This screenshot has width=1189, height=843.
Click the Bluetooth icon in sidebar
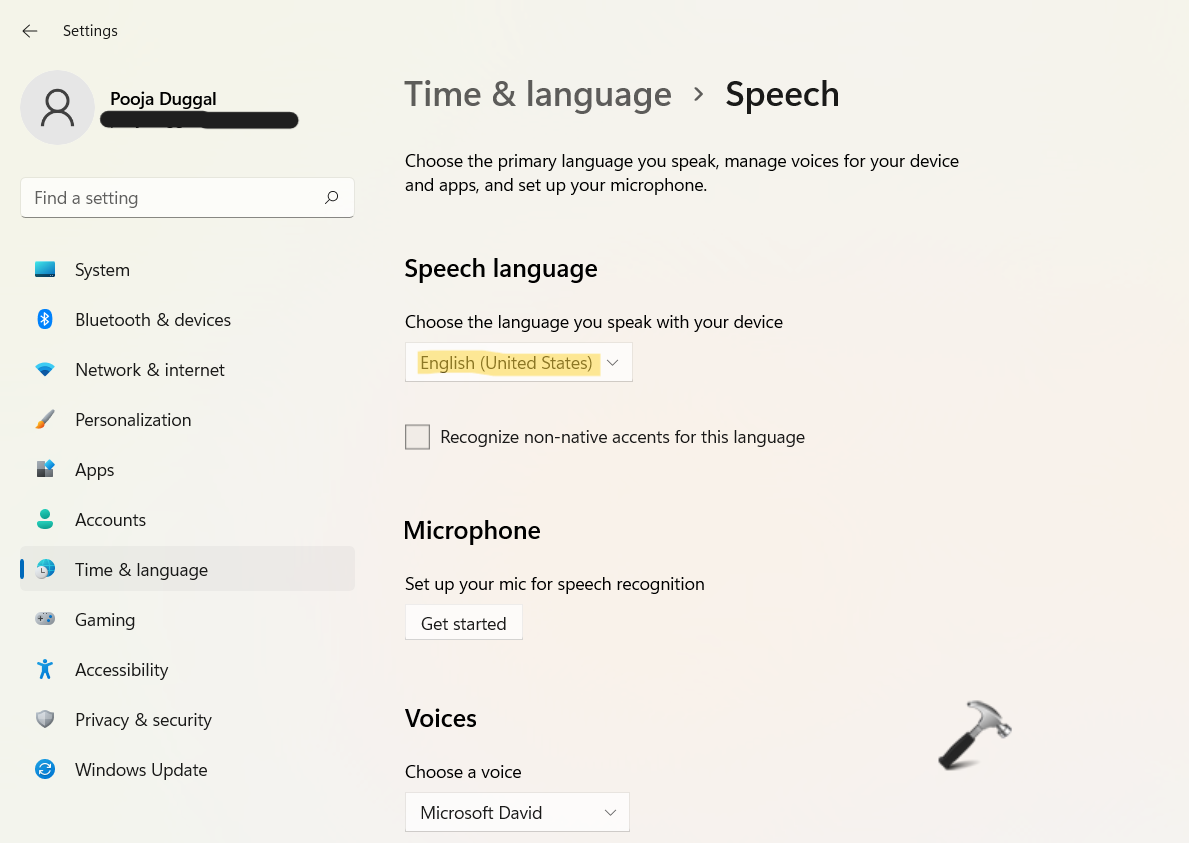pos(45,319)
